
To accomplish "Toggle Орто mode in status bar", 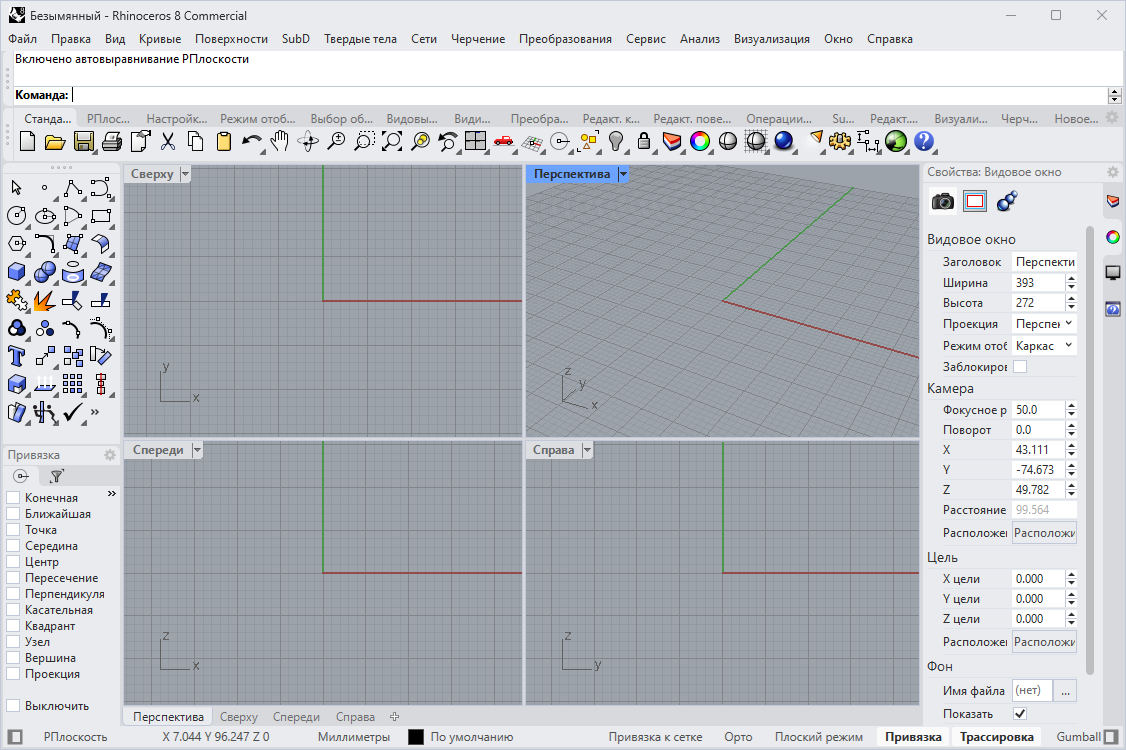I will coord(738,737).
